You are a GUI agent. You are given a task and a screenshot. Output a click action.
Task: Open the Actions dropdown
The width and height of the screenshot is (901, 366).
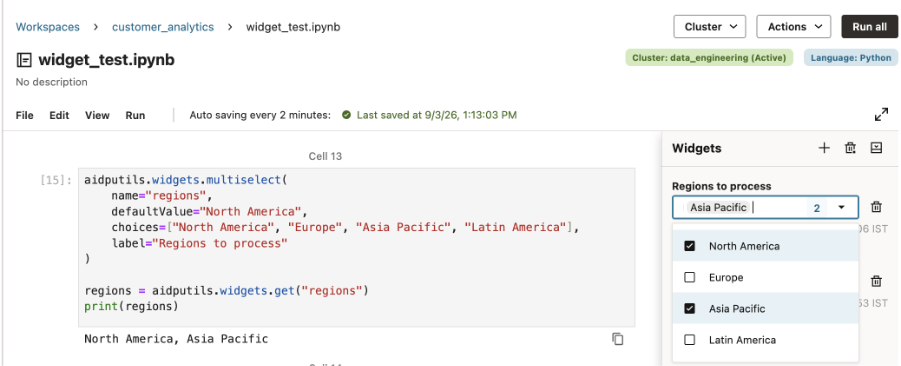pyautogui.click(x=794, y=26)
